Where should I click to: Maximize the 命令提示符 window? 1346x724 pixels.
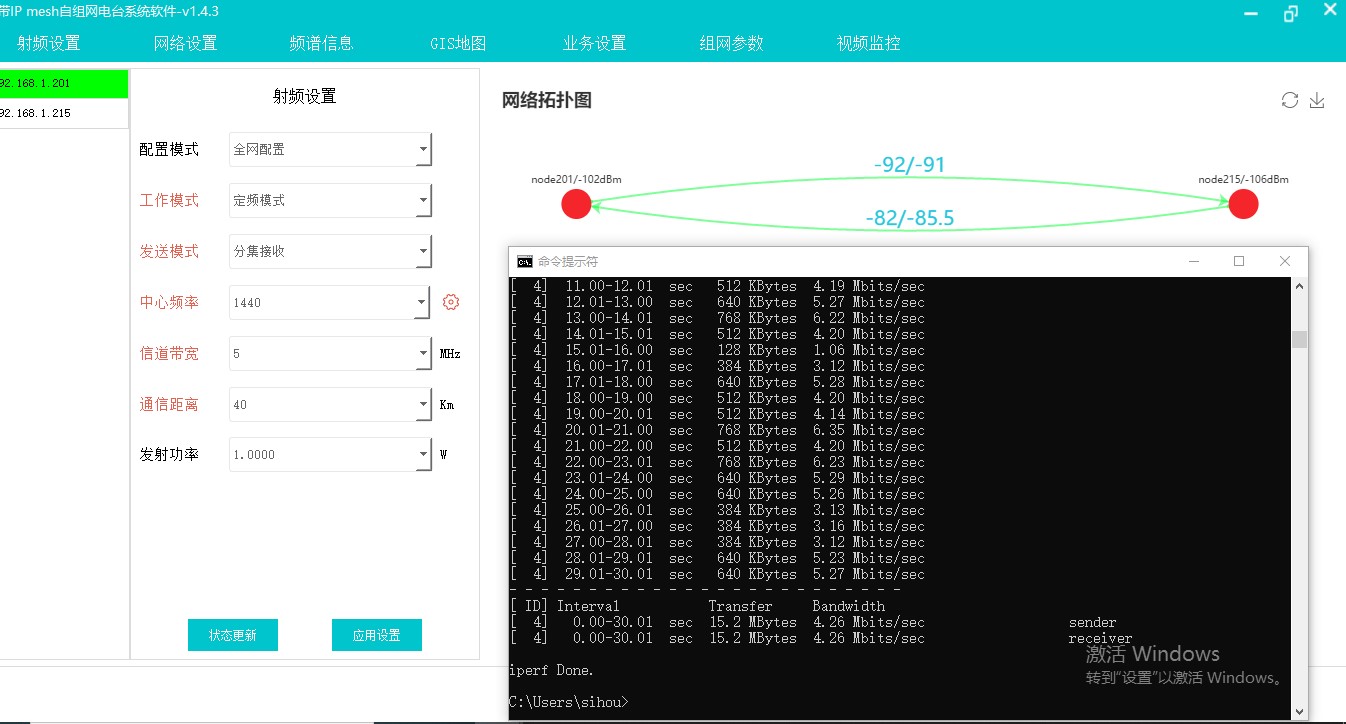point(1239,261)
